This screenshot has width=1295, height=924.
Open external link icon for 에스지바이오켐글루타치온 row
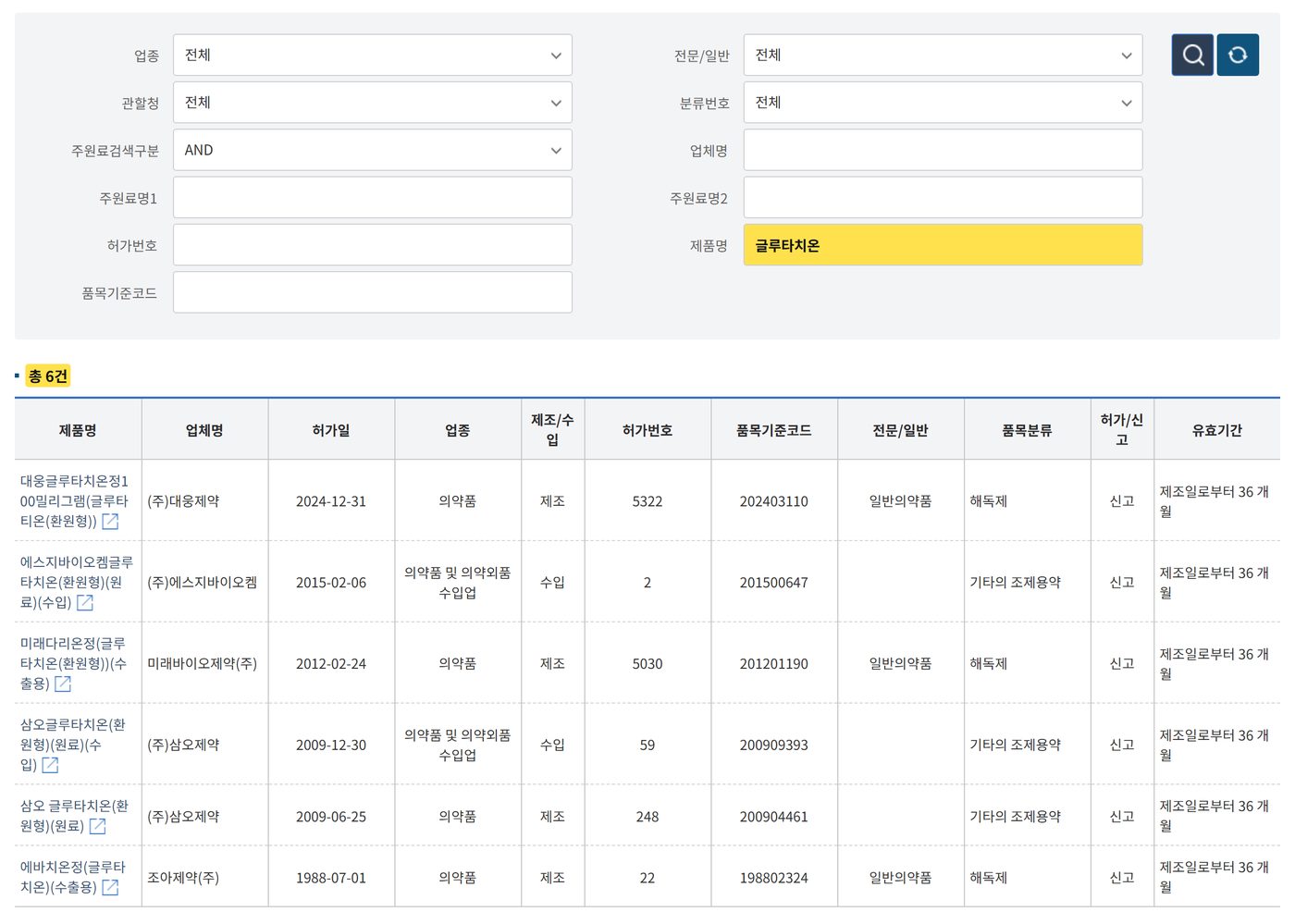point(85,603)
